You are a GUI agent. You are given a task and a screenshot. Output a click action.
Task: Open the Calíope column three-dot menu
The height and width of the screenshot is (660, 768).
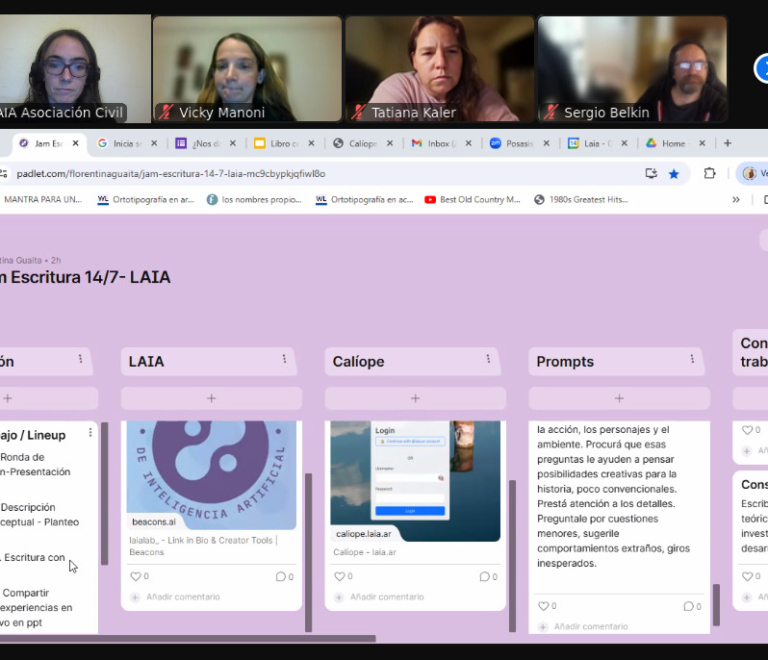point(488,359)
